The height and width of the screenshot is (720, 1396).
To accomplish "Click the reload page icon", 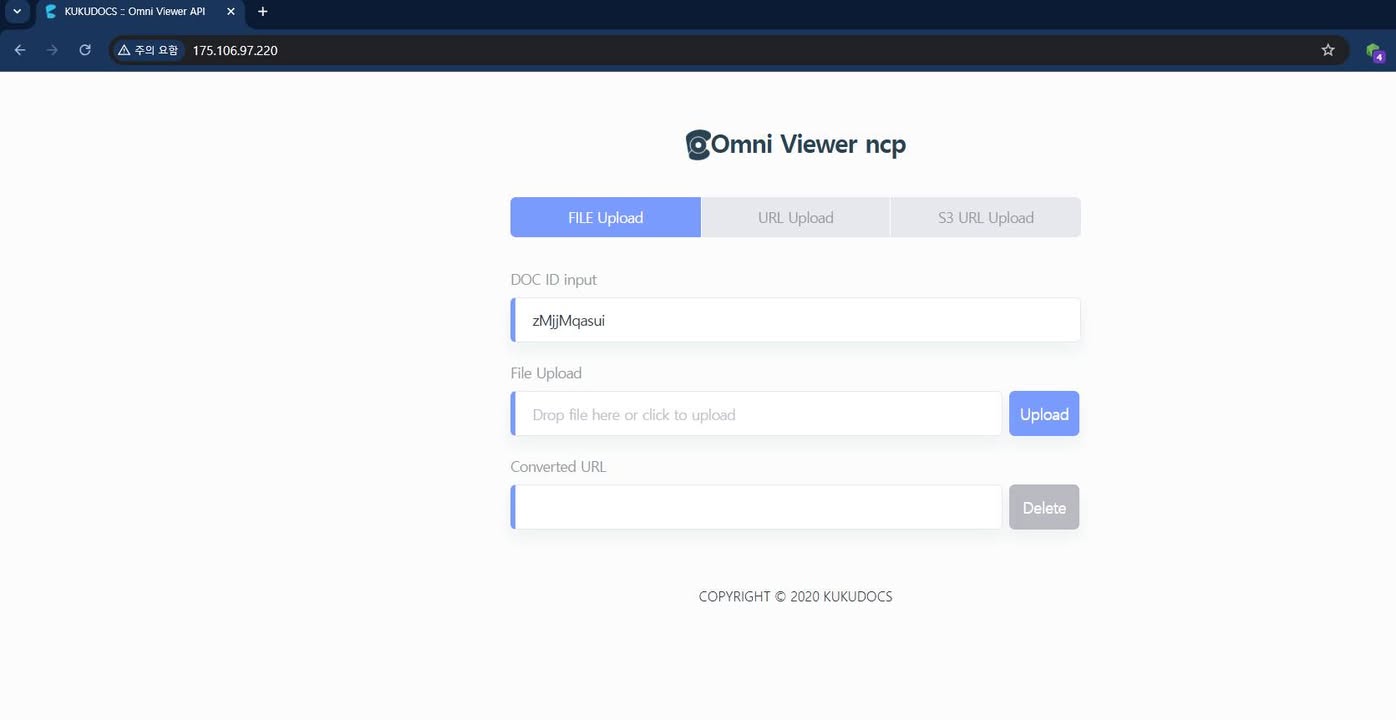I will pyautogui.click(x=85, y=50).
